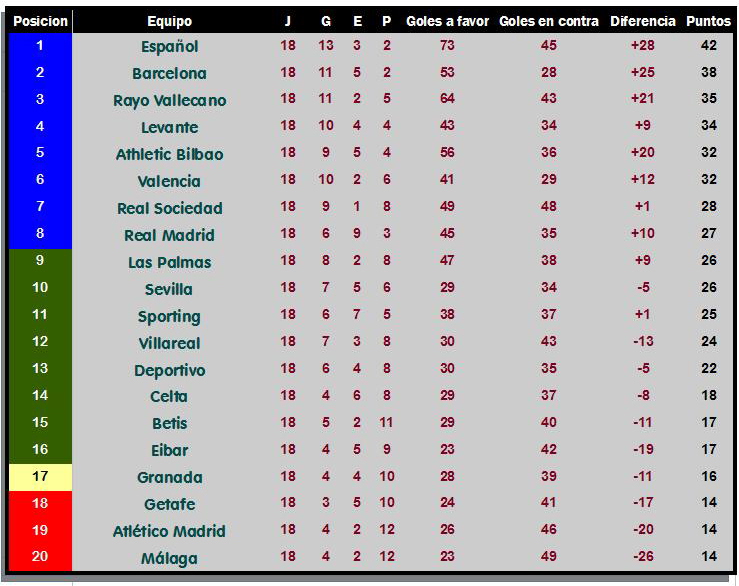Click the Real Madrid team name
The image size is (739, 586).
(x=169, y=235)
